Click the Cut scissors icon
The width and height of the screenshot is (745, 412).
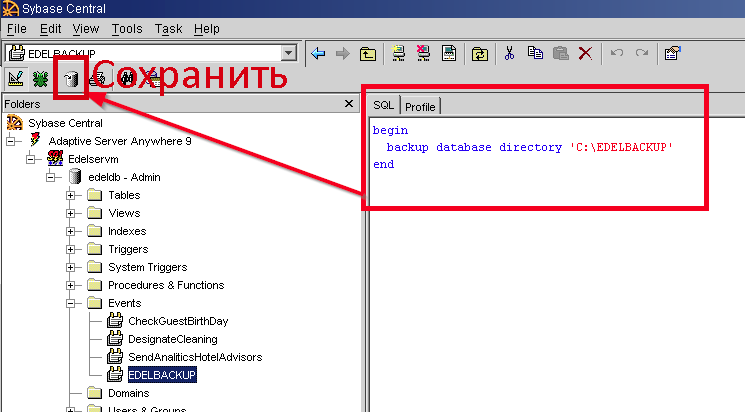[x=510, y=53]
